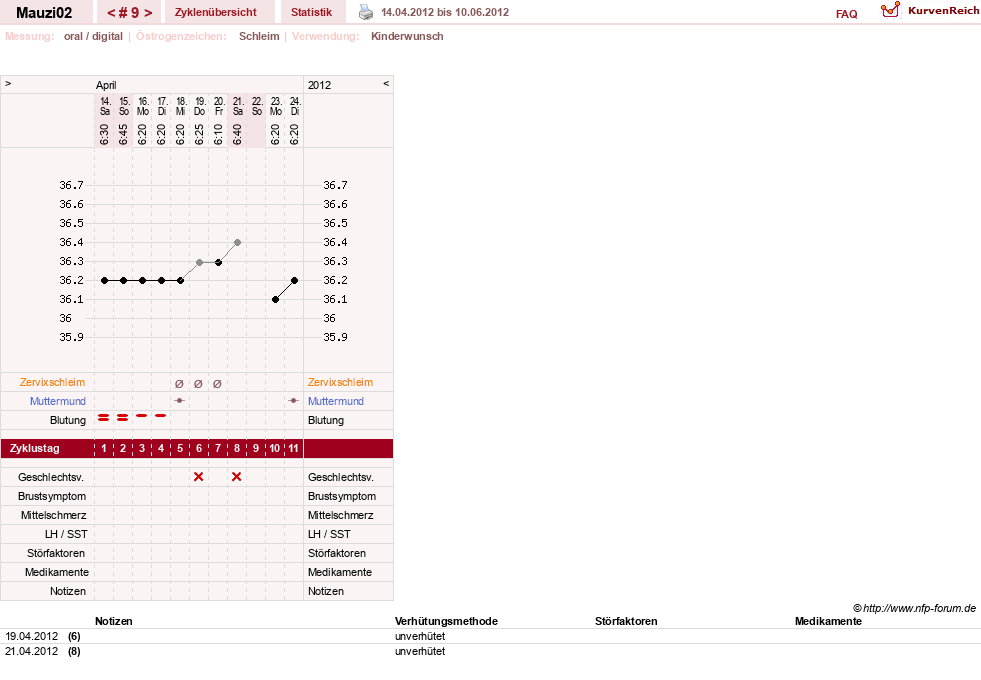
Task: Go to previous cycle arrow before #9
Action: pyautogui.click(x=111, y=13)
